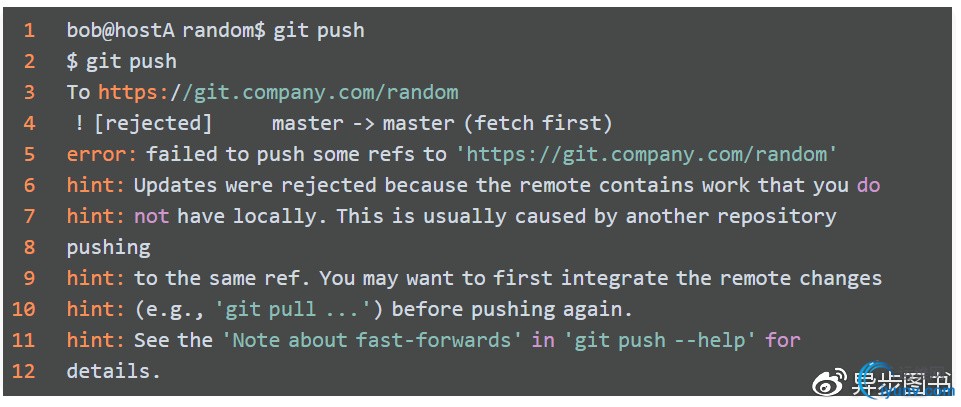Viewport: 961px width, 407px height.
Task: Click the word "details." on the last line
Action: tap(113, 371)
